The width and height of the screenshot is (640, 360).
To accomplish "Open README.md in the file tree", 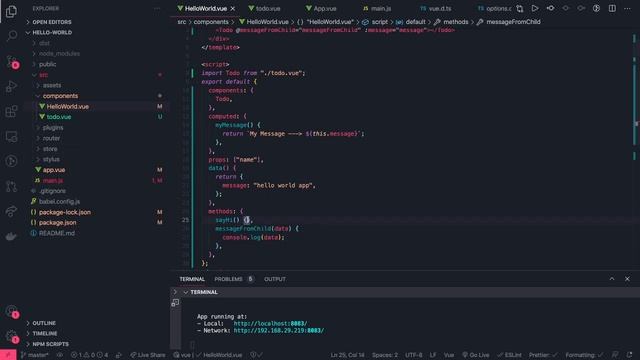I will (56, 233).
